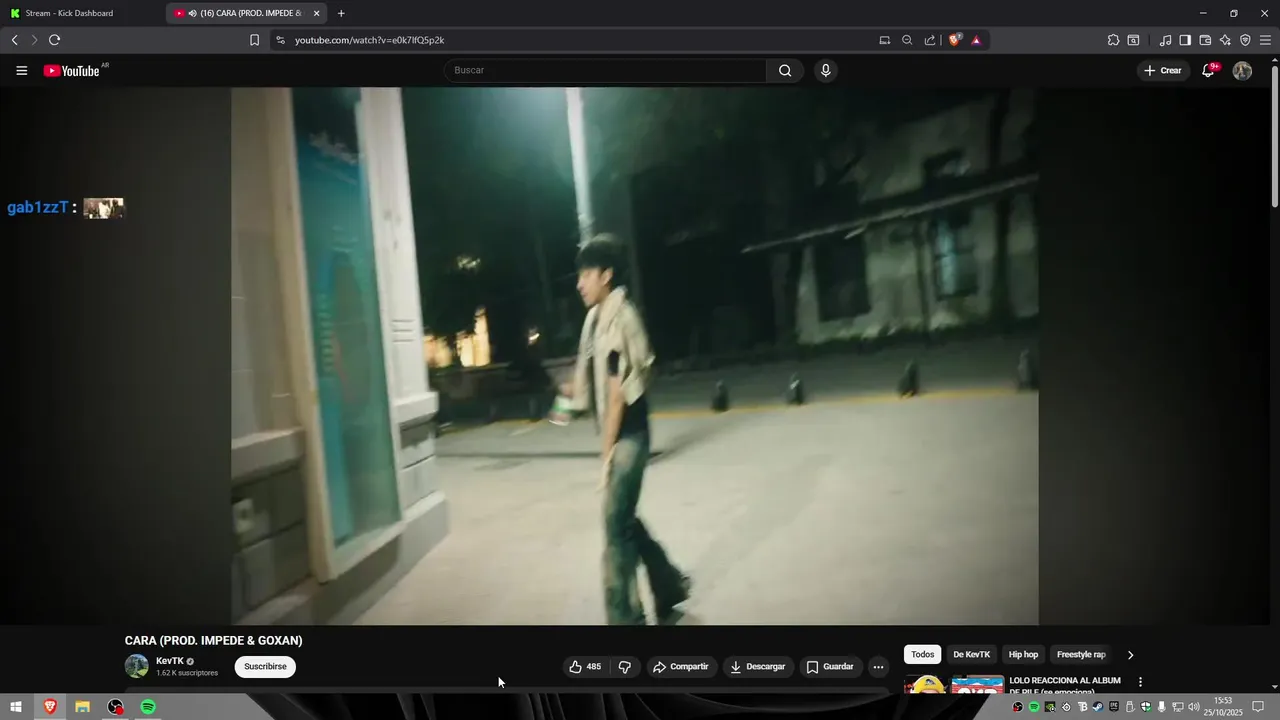Open more actions three-dot menu

click(x=878, y=667)
